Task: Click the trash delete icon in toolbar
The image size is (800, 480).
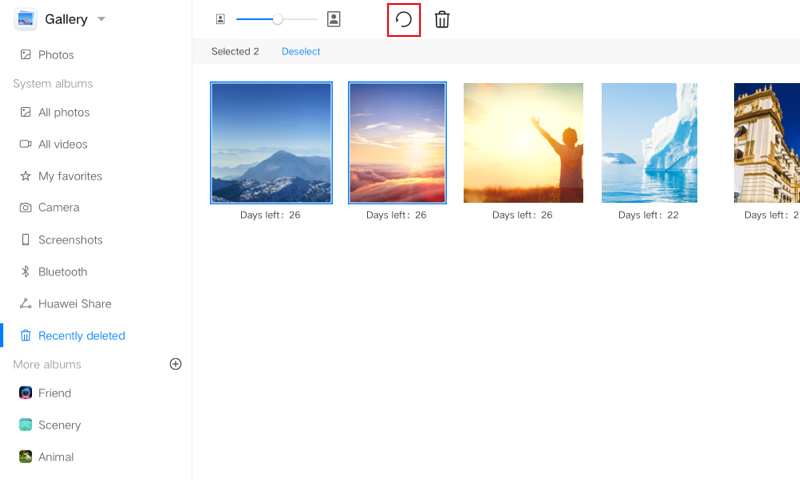Action: tap(442, 20)
